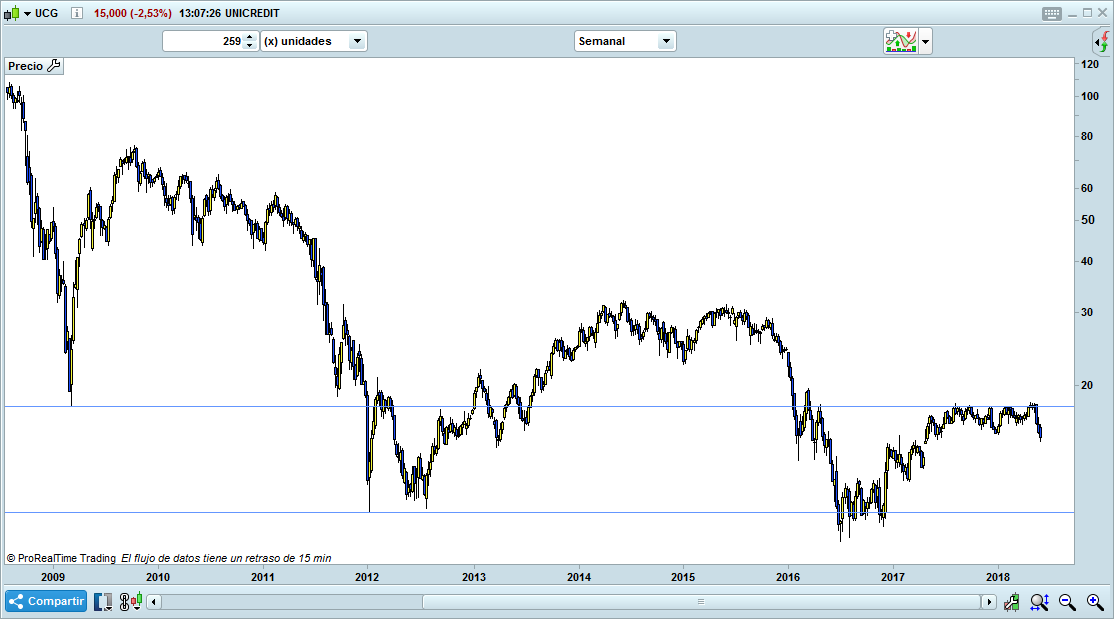Screen dimensions: 1114x619
Task: Click the Compartir share button
Action: pos(46,602)
